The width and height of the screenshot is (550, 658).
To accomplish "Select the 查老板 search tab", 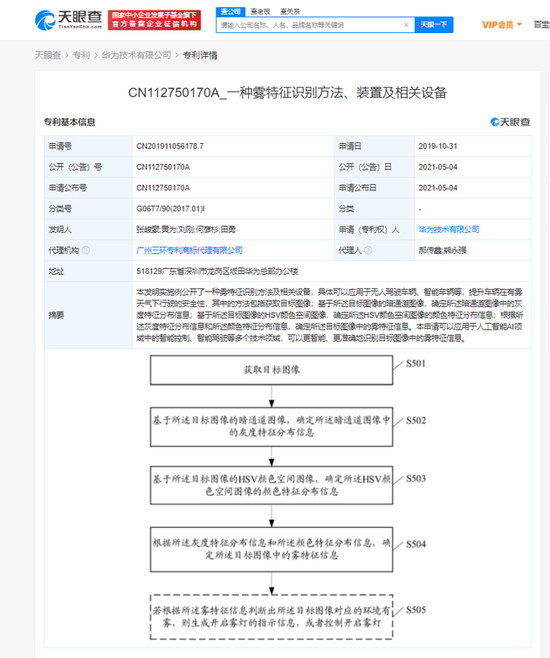I will tap(261, 11).
